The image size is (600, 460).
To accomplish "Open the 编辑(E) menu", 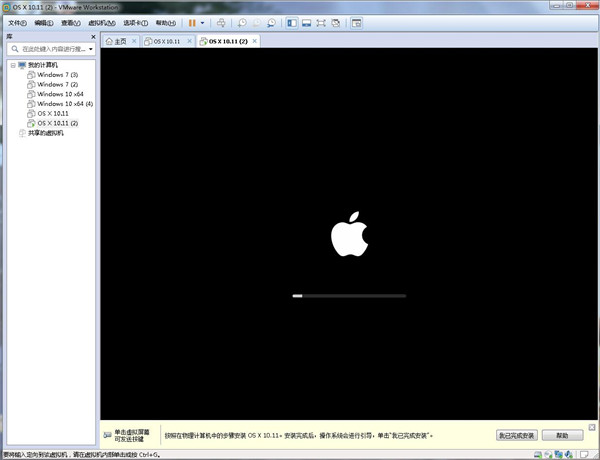I will pyautogui.click(x=44, y=23).
